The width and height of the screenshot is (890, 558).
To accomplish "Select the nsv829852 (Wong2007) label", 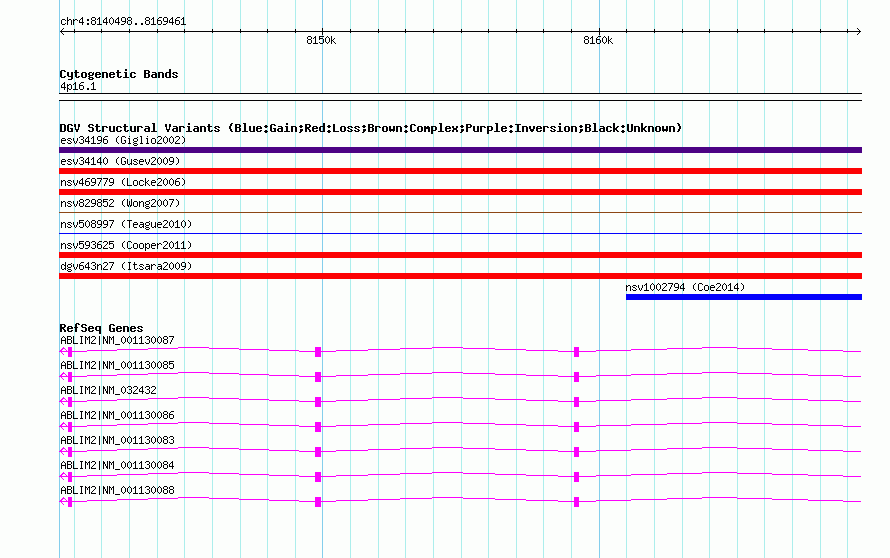I will point(120,203).
